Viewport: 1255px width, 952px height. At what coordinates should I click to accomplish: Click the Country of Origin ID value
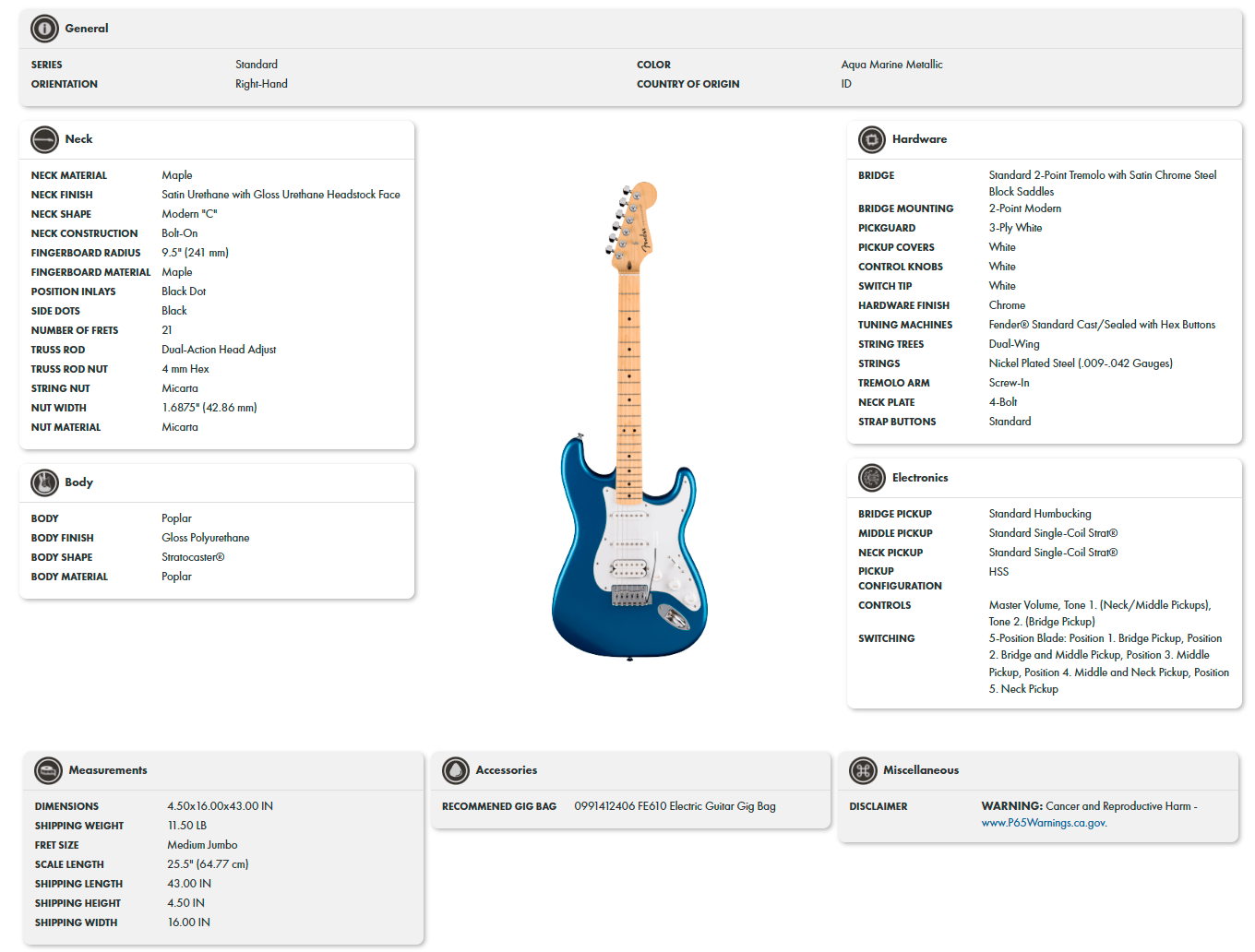pyautogui.click(x=845, y=83)
